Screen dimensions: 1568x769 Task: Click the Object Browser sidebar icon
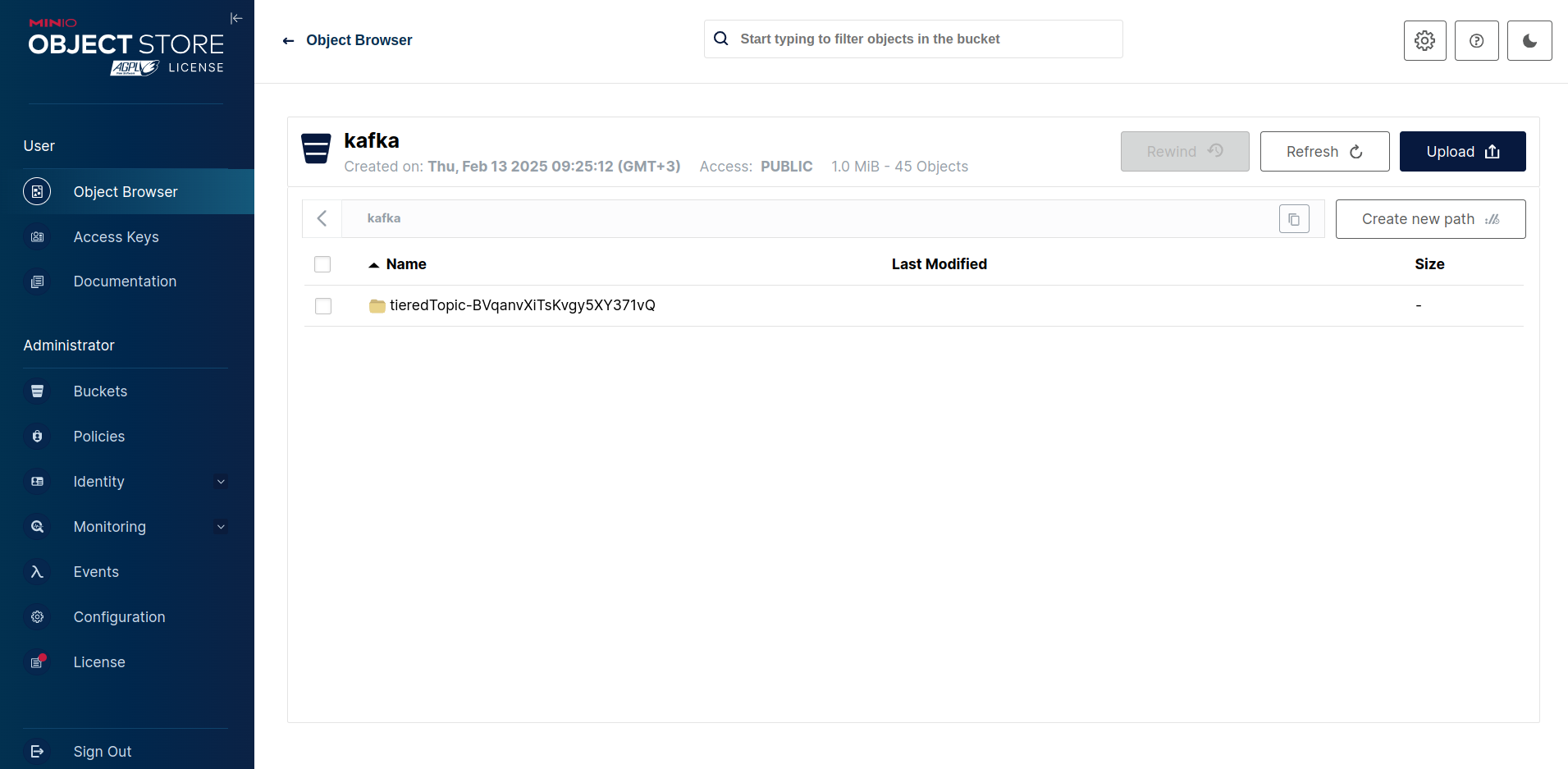pos(37,191)
